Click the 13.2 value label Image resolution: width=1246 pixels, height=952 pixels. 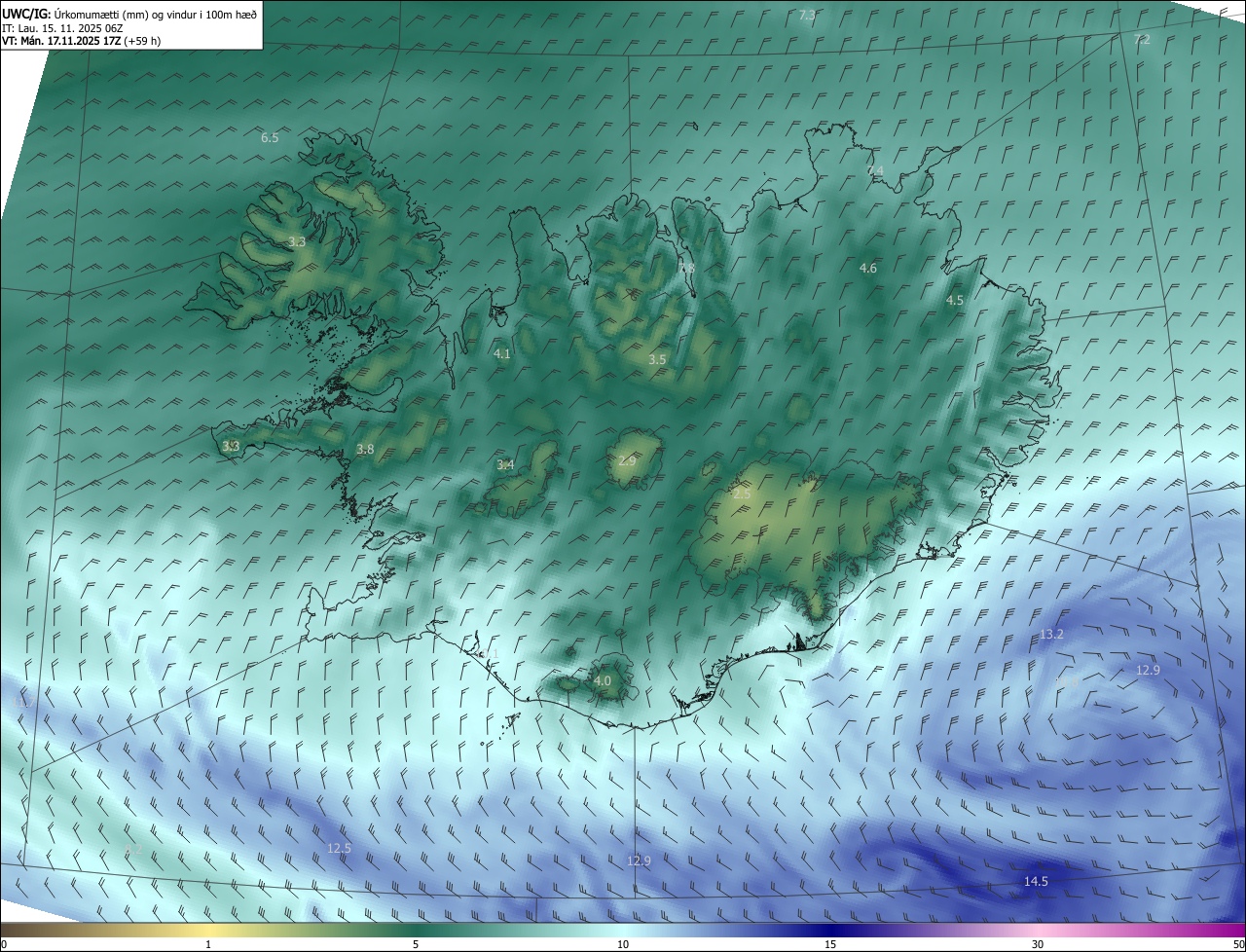click(1051, 634)
